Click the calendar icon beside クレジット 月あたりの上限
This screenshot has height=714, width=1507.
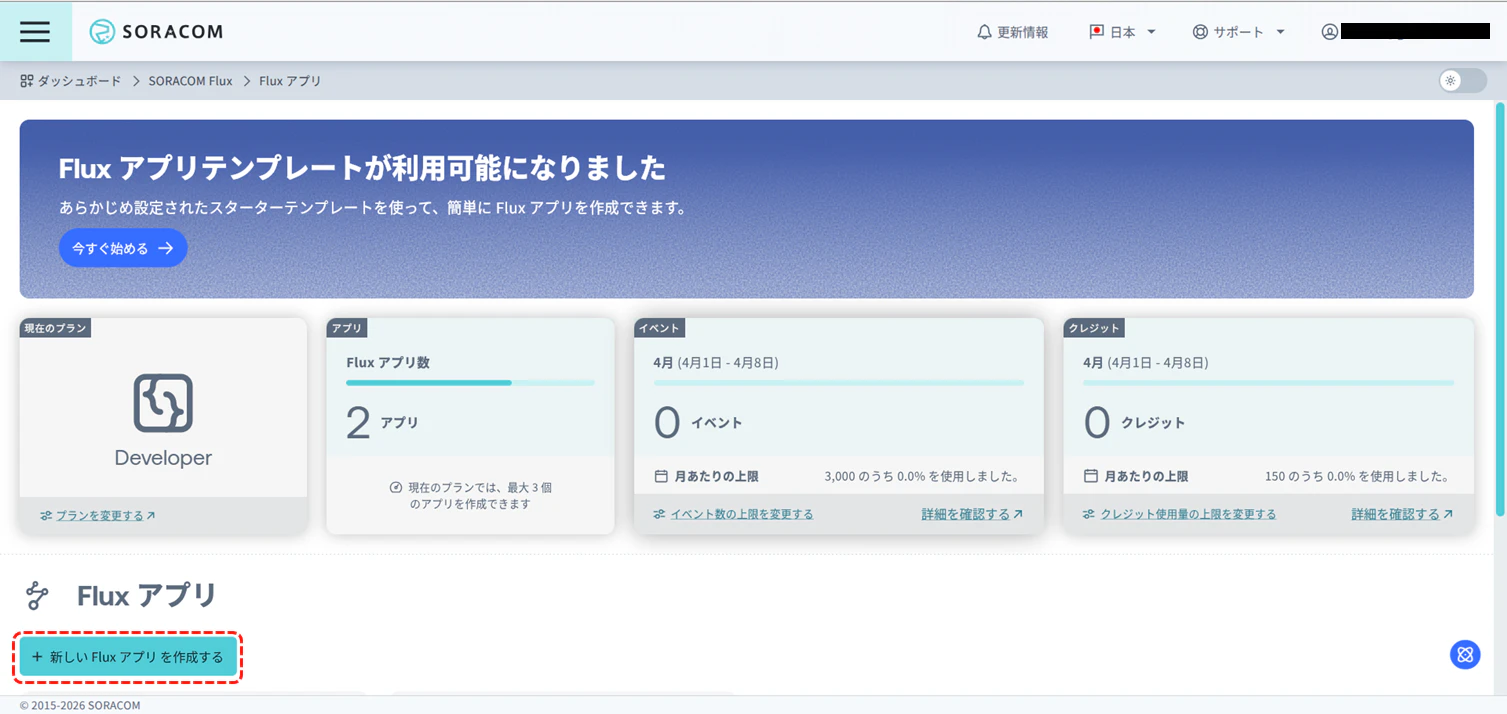[x=1091, y=476]
